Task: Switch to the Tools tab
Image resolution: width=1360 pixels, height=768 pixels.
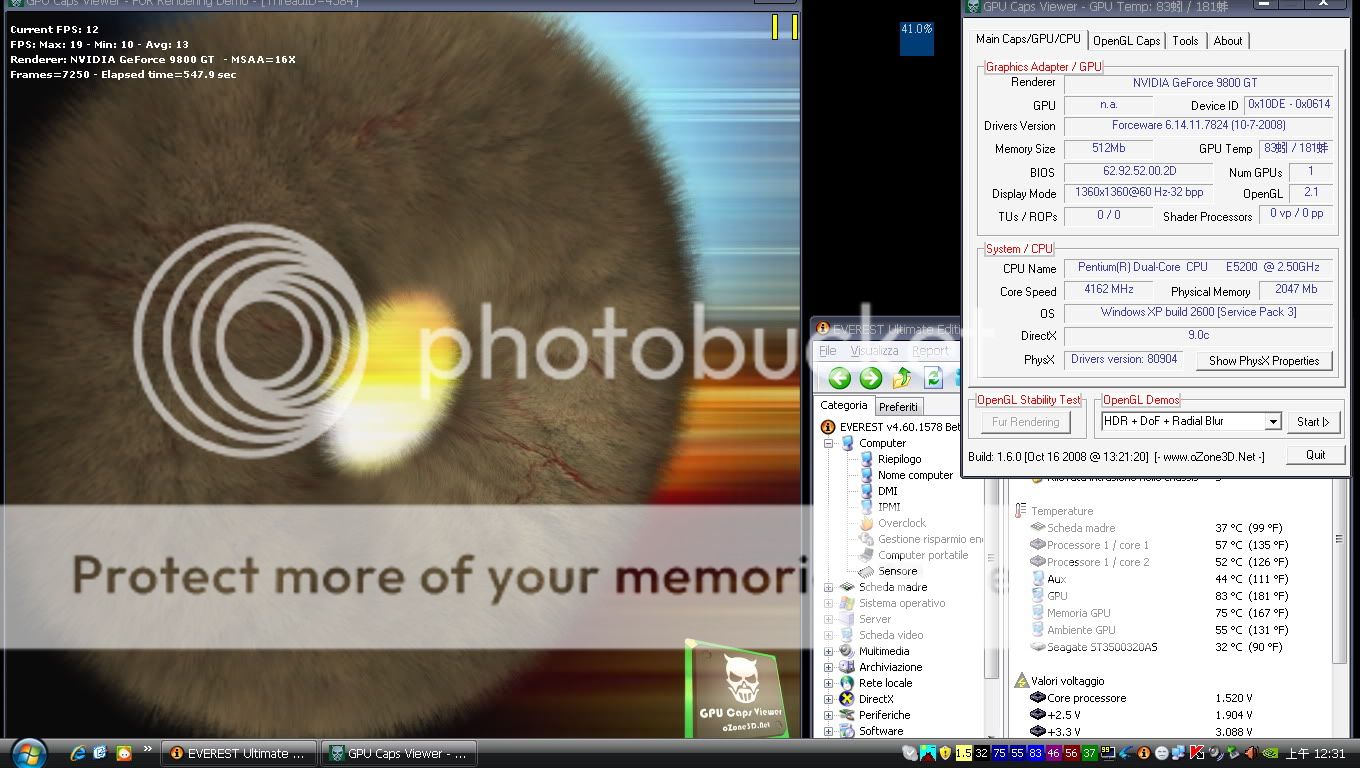Action: point(1185,41)
